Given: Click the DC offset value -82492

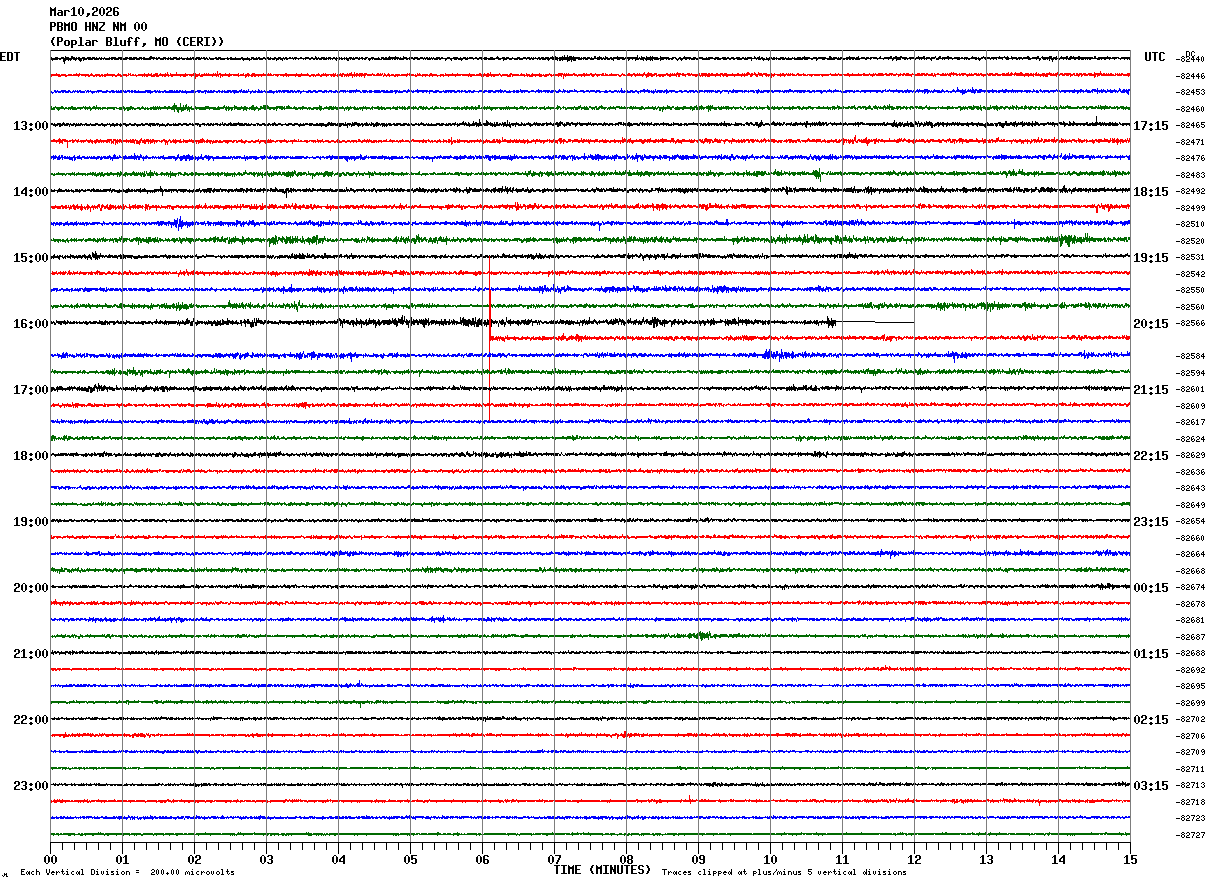Looking at the screenshot, I should (x=1191, y=191).
